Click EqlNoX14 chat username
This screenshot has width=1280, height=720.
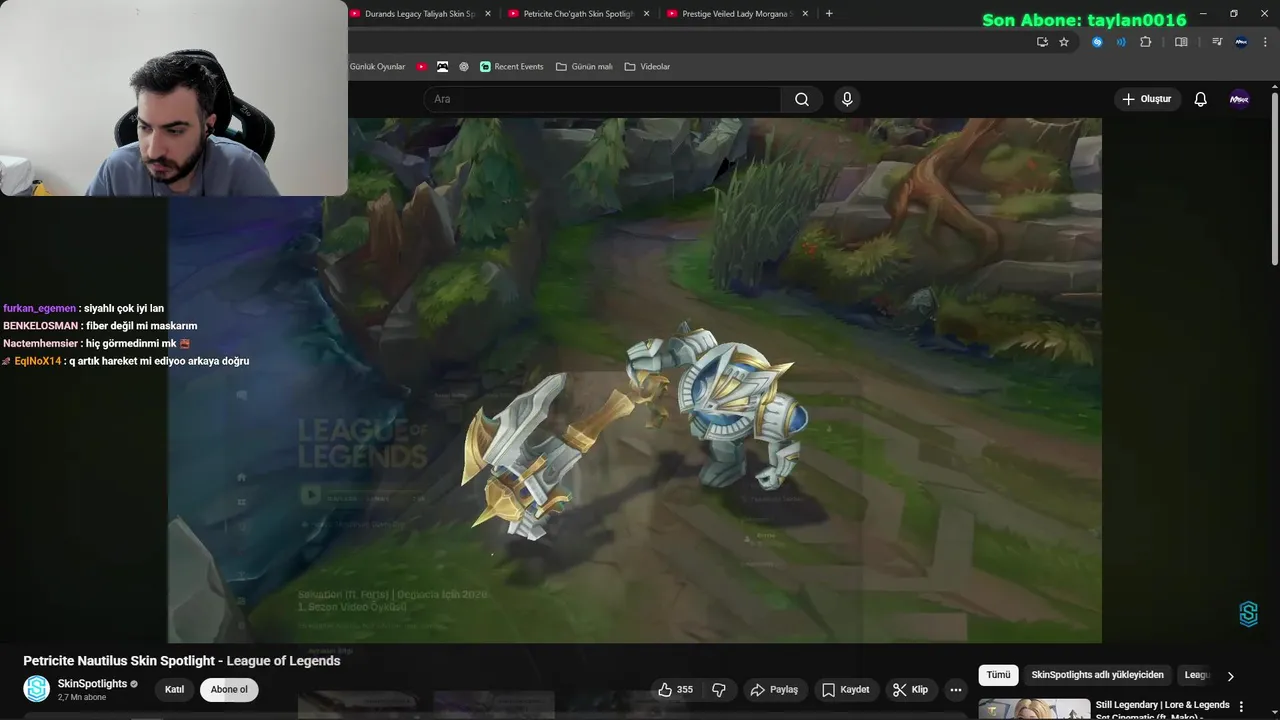[x=38, y=361]
